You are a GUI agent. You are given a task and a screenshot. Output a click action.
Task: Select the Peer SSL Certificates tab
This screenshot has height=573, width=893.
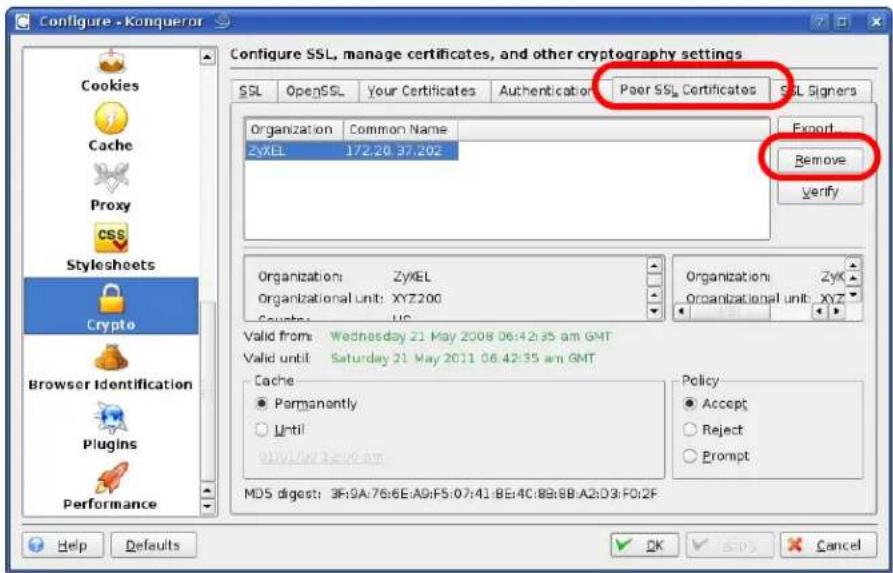(688, 89)
